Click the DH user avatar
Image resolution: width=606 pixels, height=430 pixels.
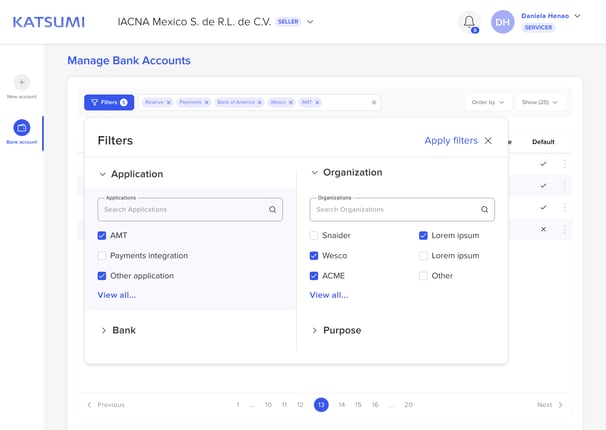502,22
